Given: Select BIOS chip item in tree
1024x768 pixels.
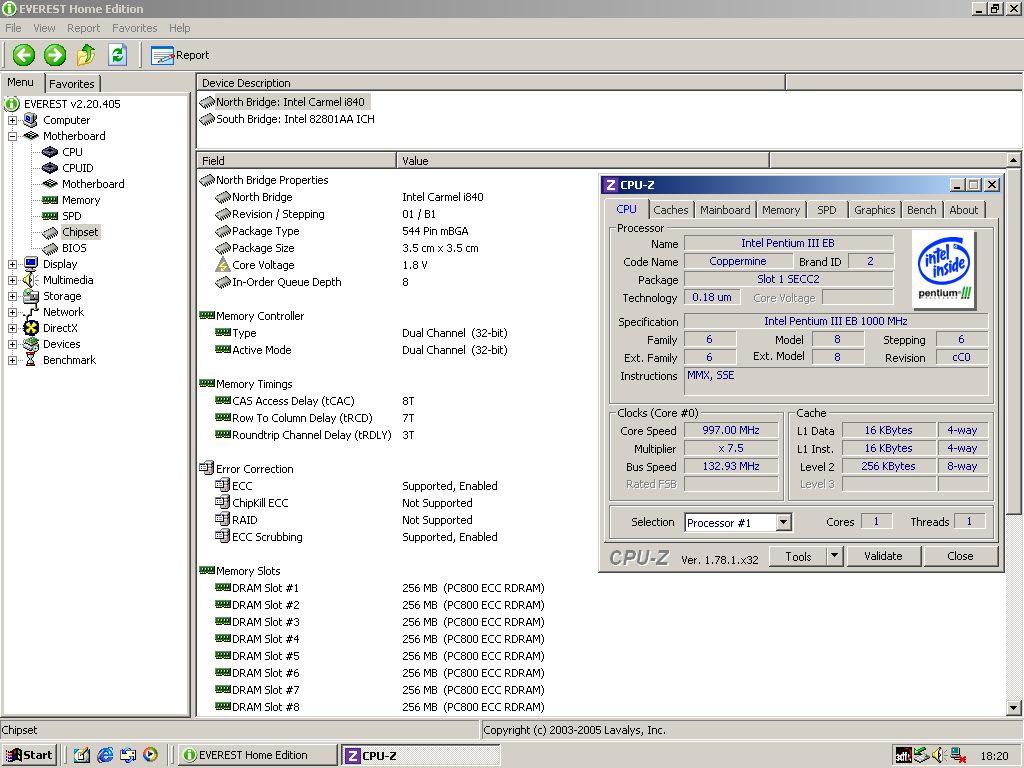Looking at the screenshot, I should pos(64,248).
